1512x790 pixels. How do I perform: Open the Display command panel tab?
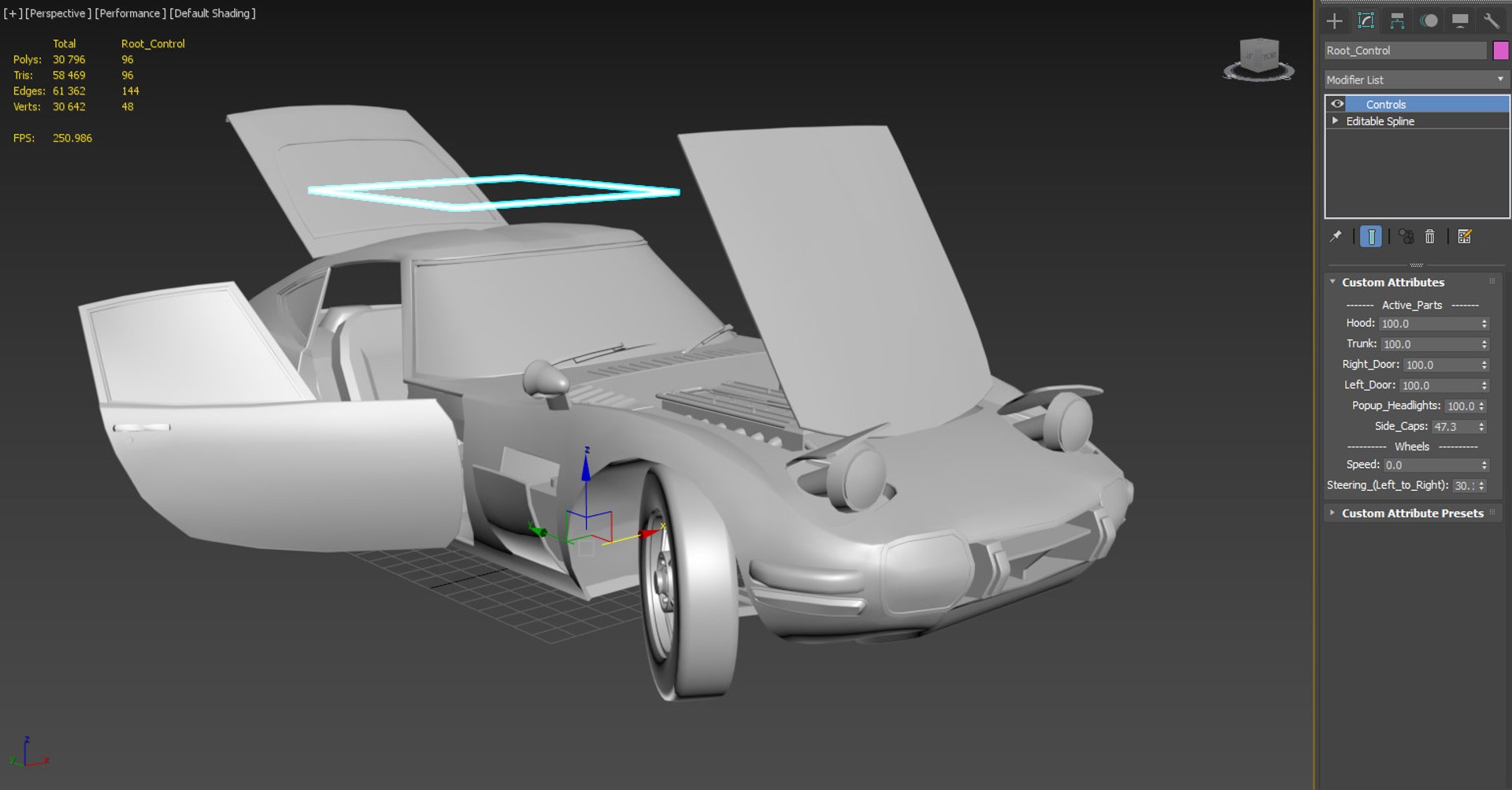tap(1460, 21)
